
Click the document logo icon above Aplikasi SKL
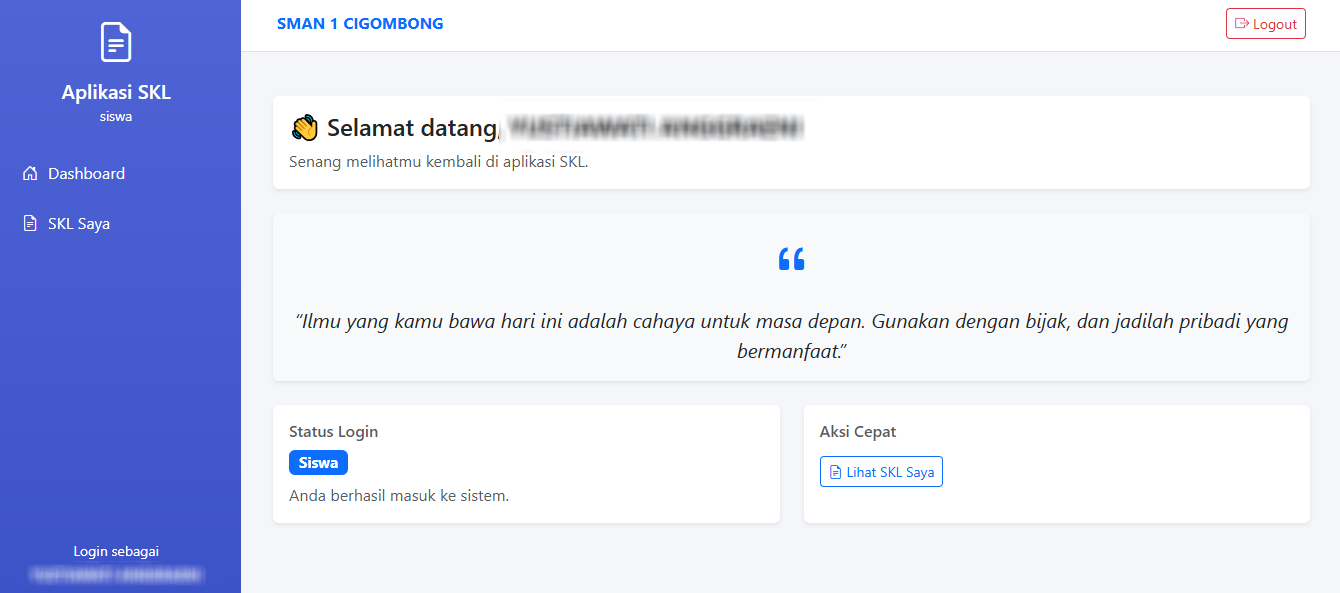tap(116, 42)
